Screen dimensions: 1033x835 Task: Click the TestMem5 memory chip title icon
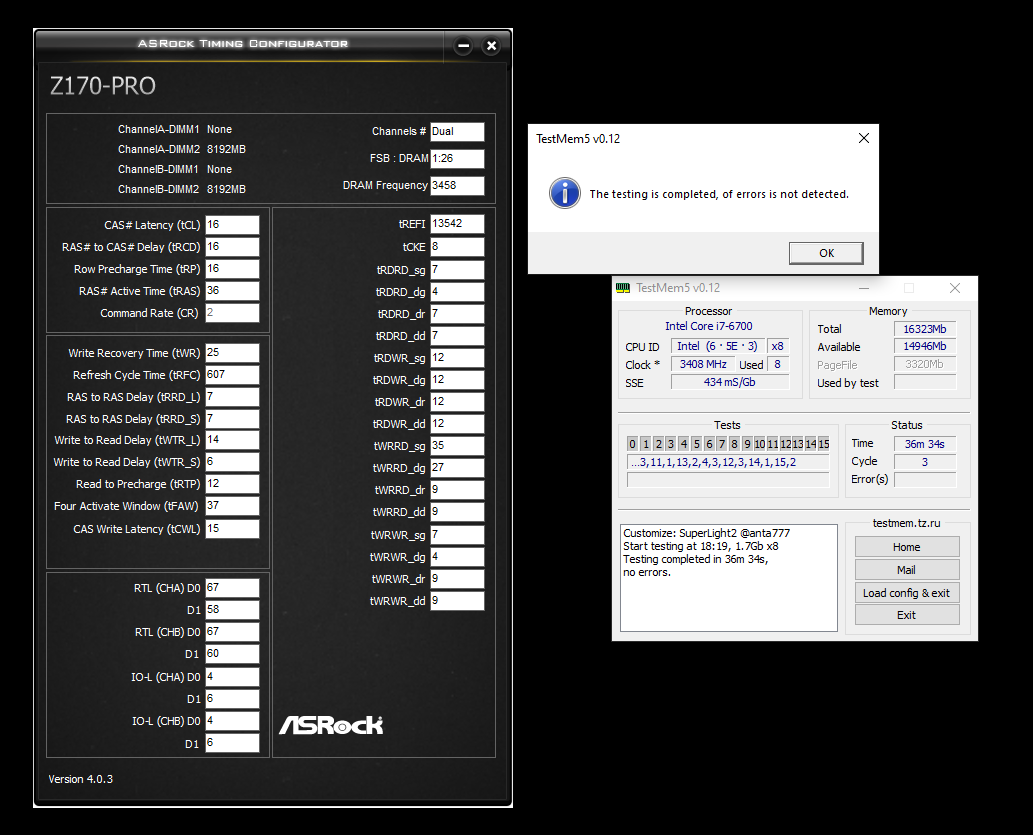623,288
